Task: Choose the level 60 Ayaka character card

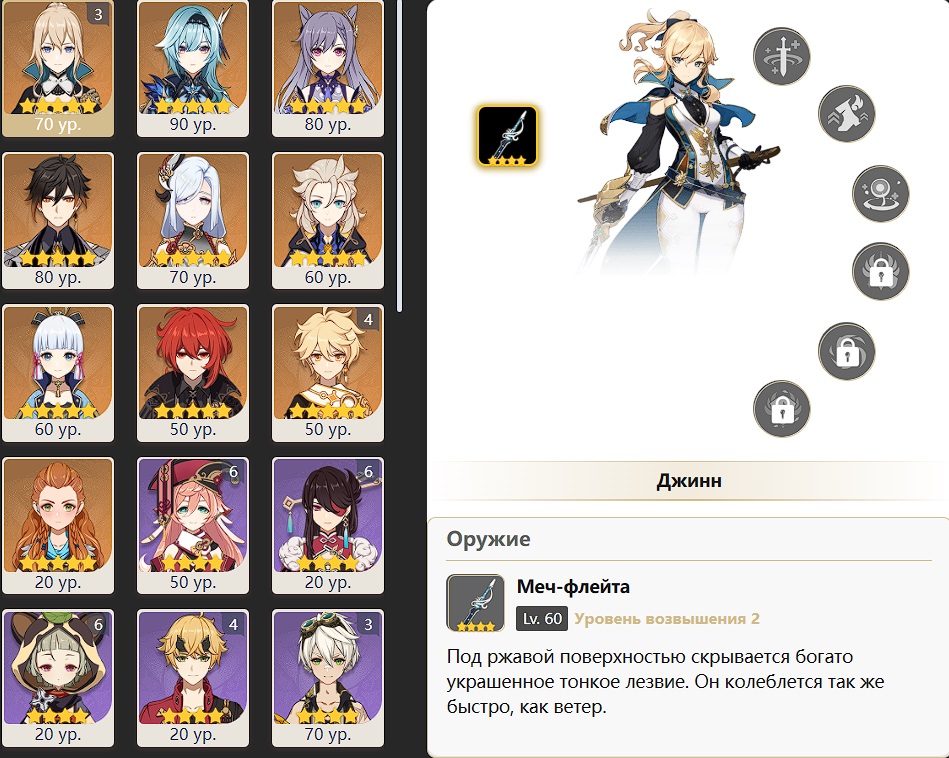Action: click(58, 373)
